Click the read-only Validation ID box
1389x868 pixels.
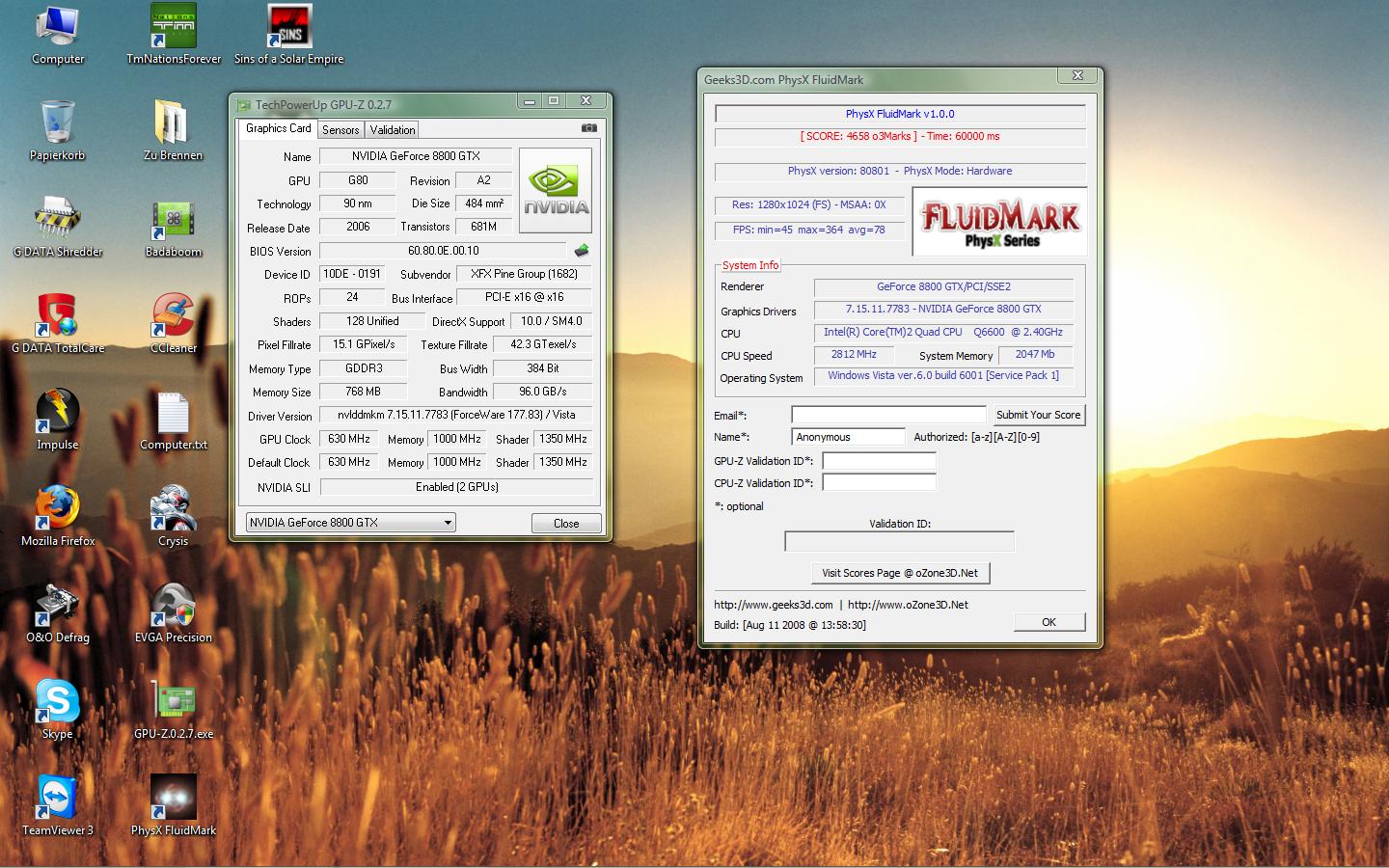(899, 542)
